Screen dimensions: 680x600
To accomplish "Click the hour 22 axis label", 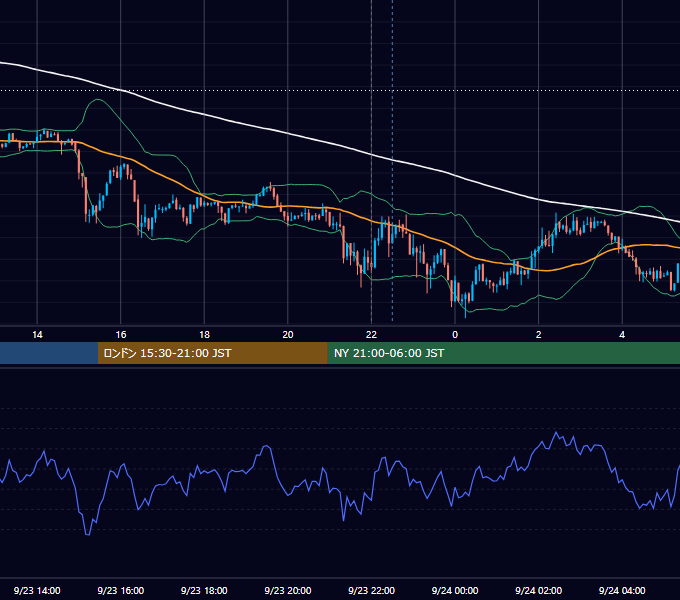I will click(371, 335).
